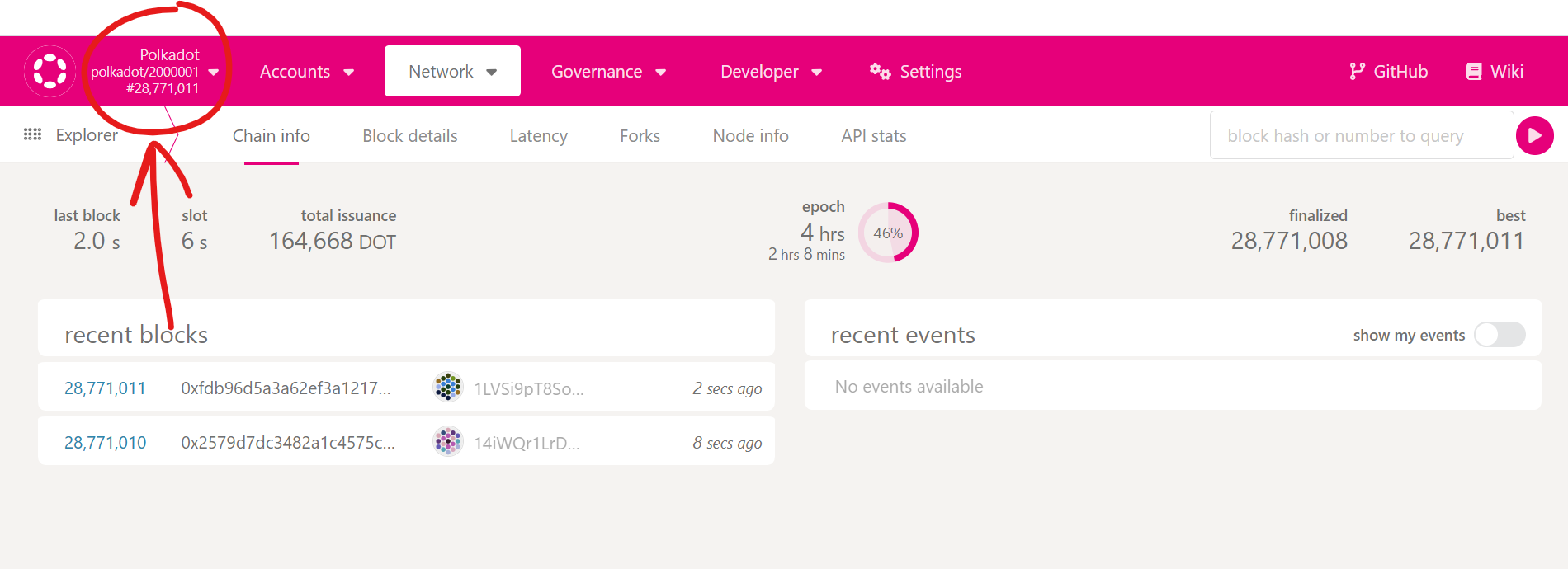Toggle the show my events switch
Viewport: 1568px width, 569px height.
click(x=1500, y=335)
